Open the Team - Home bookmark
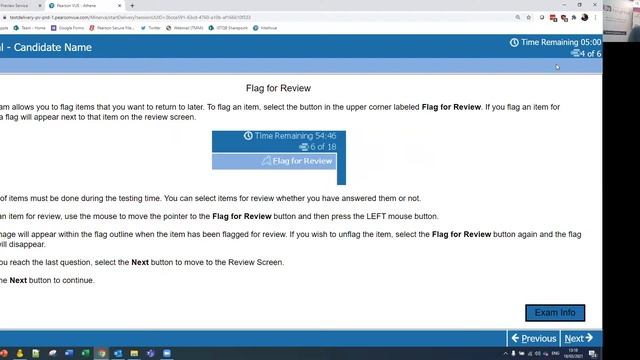This screenshot has height=360, width=640. 29,28
